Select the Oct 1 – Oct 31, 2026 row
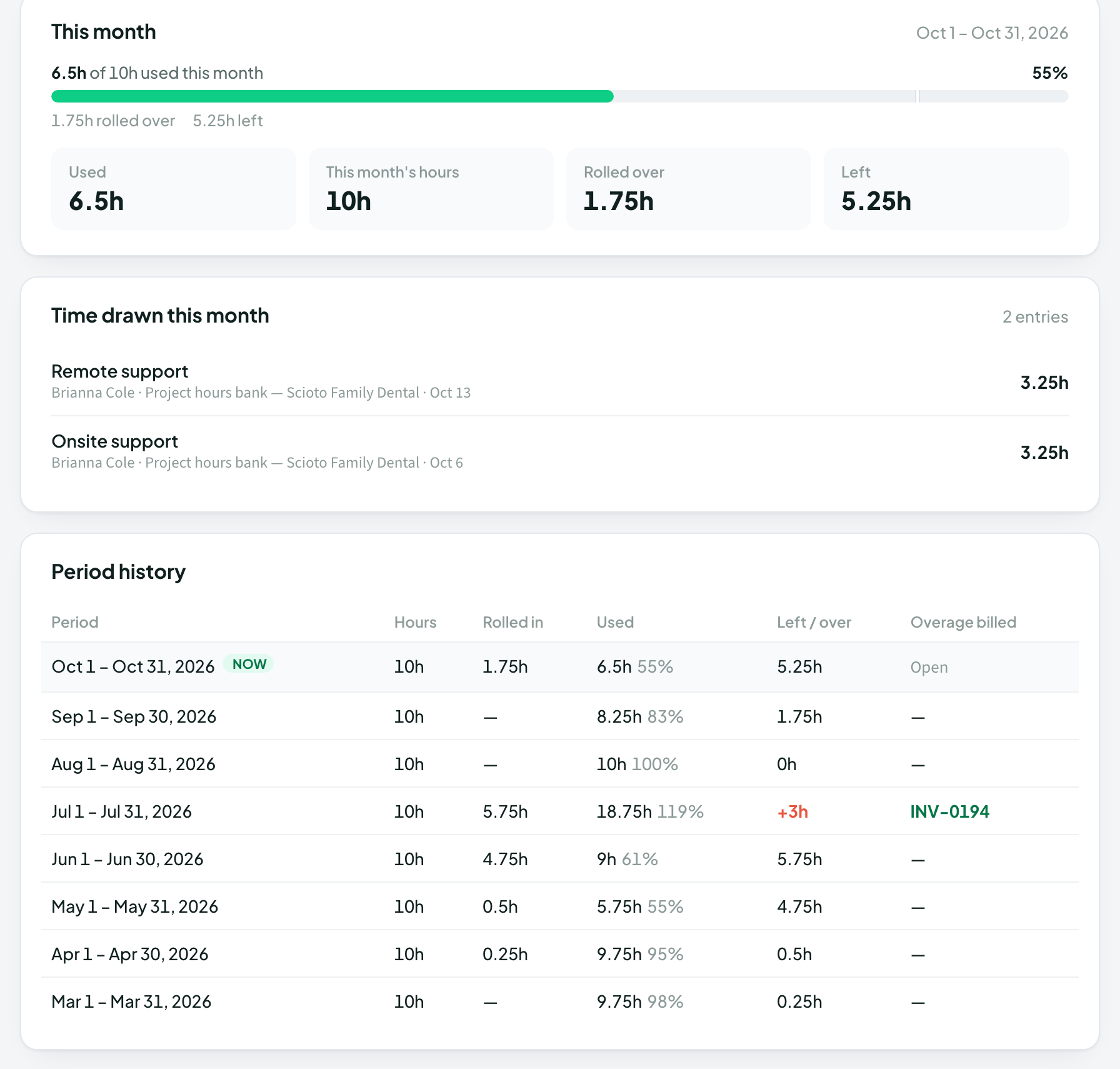 [559, 667]
